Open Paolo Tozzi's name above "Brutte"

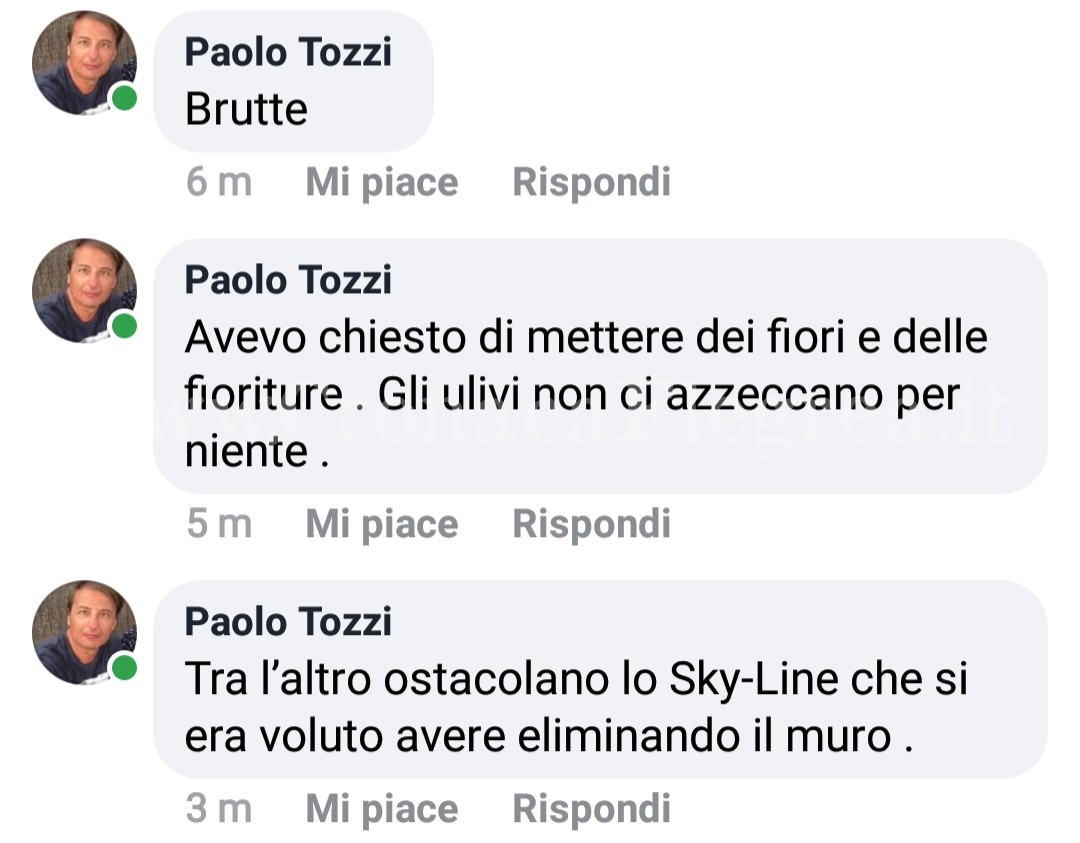[x=288, y=52]
